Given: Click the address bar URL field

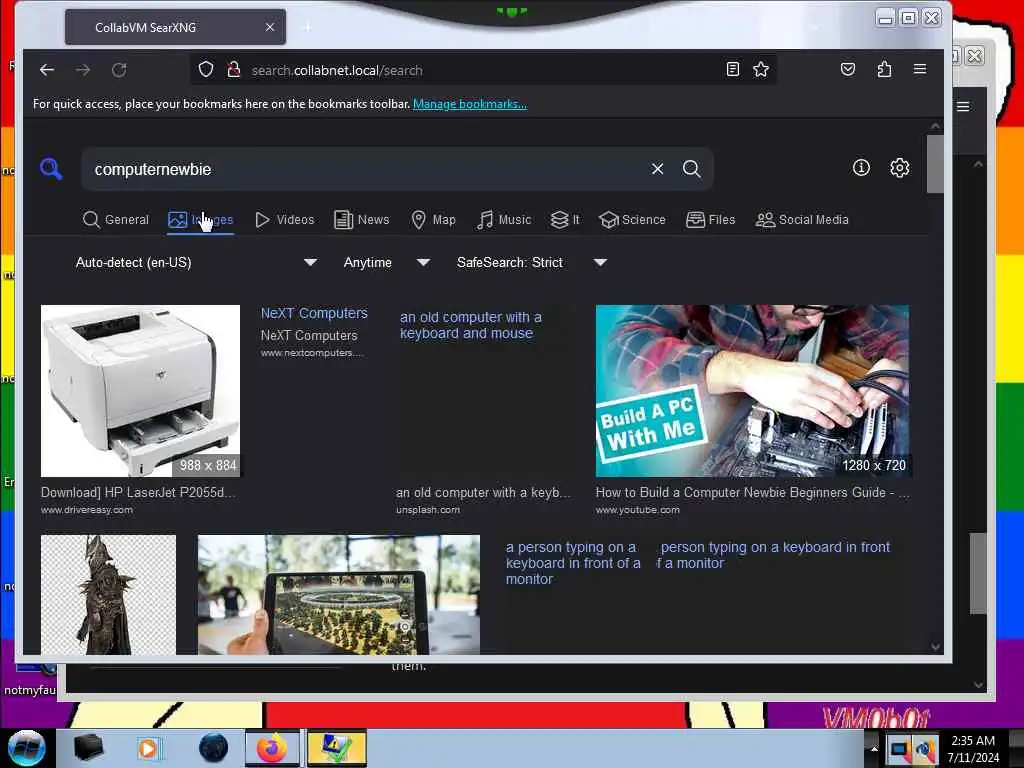Looking at the screenshot, I should [x=483, y=70].
